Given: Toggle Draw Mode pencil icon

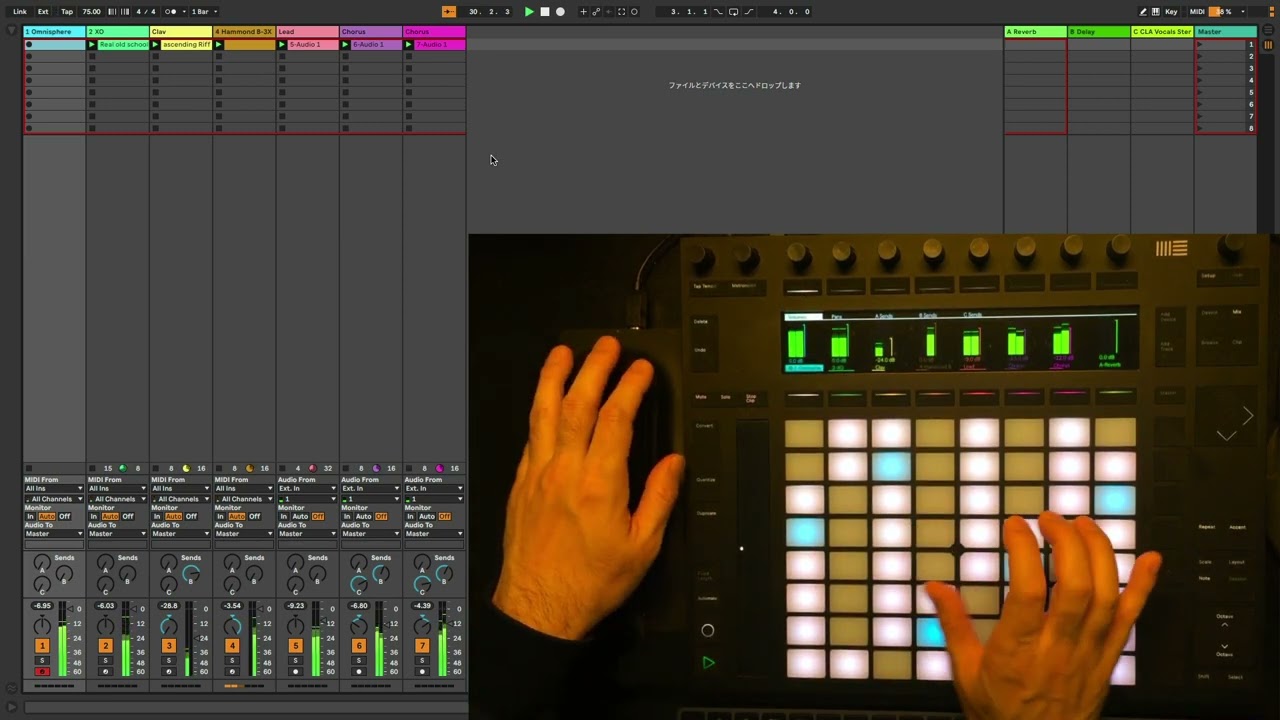Looking at the screenshot, I should (1143, 12).
